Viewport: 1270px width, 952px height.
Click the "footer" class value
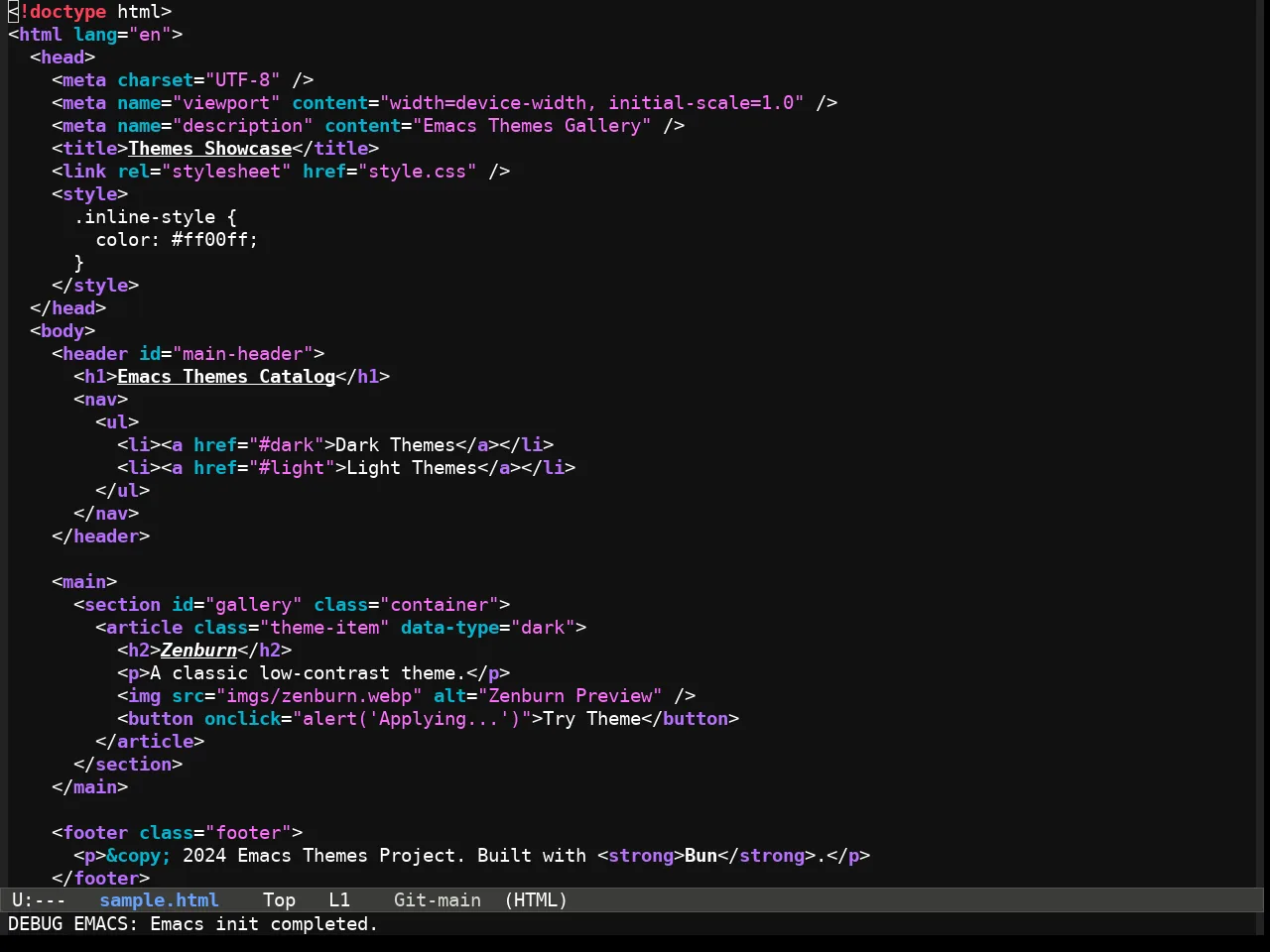pos(248,833)
